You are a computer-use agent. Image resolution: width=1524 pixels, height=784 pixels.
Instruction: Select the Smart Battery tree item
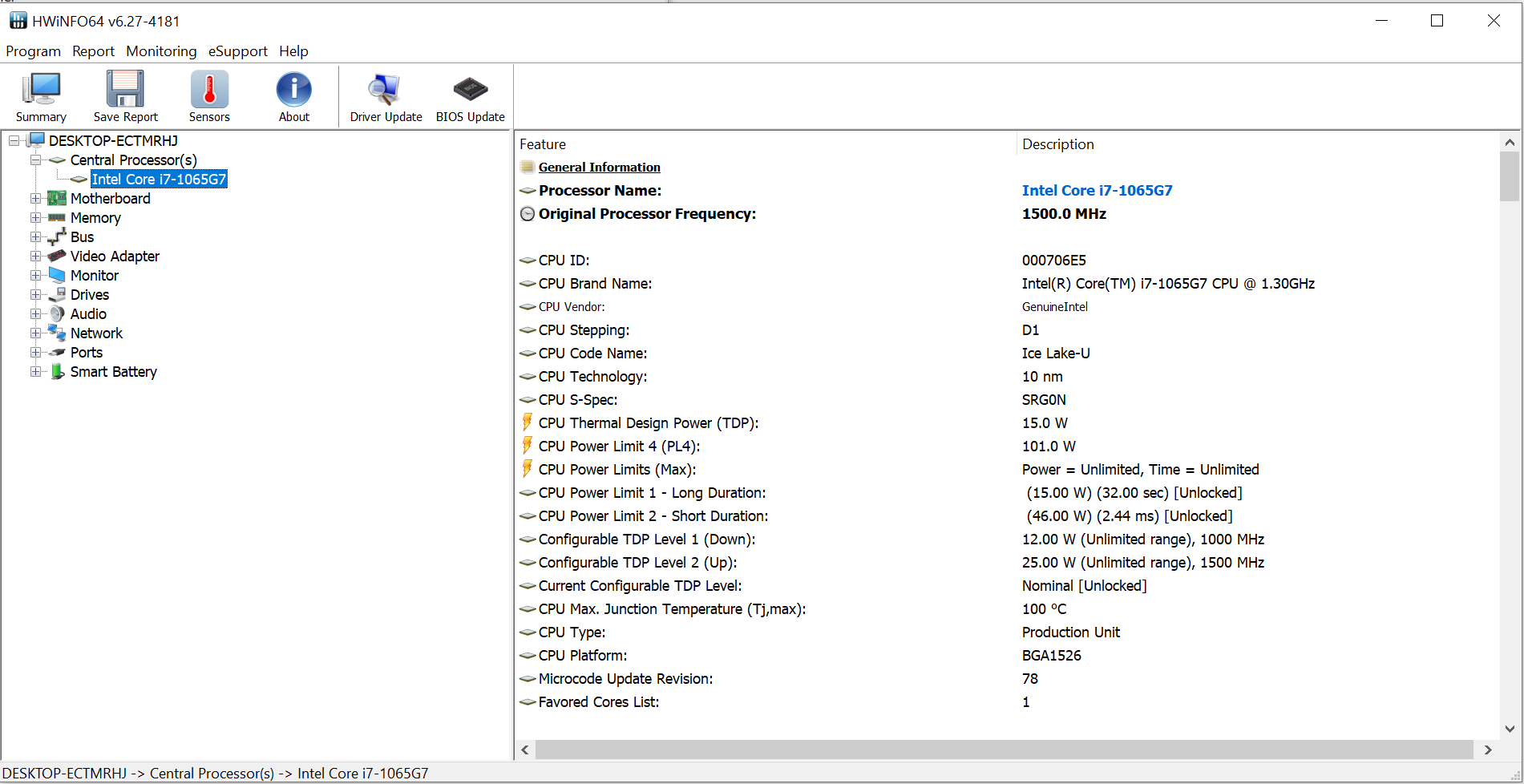click(x=113, y=372)
